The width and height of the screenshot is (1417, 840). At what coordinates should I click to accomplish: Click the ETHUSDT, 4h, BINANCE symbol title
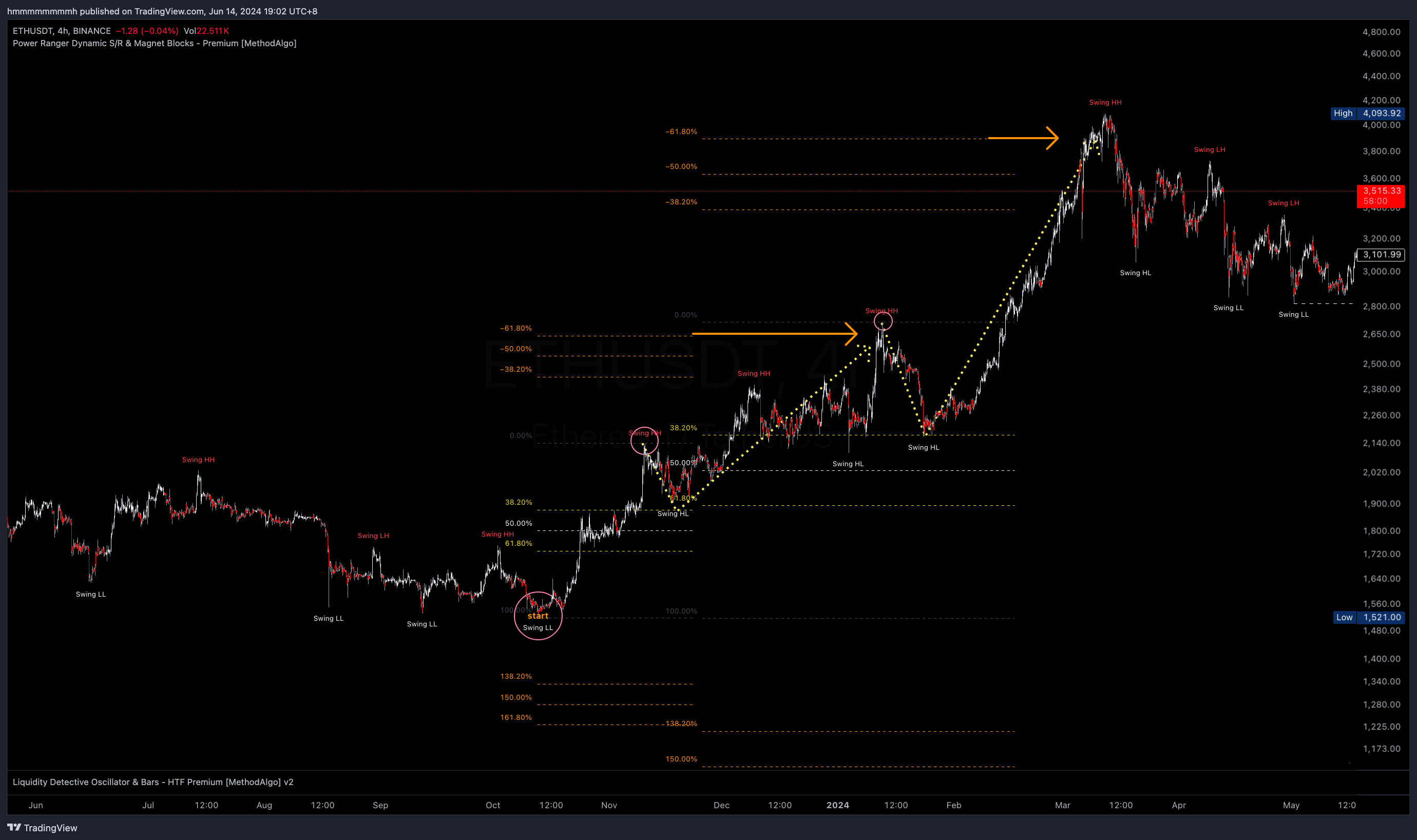(x=62, y=31)
